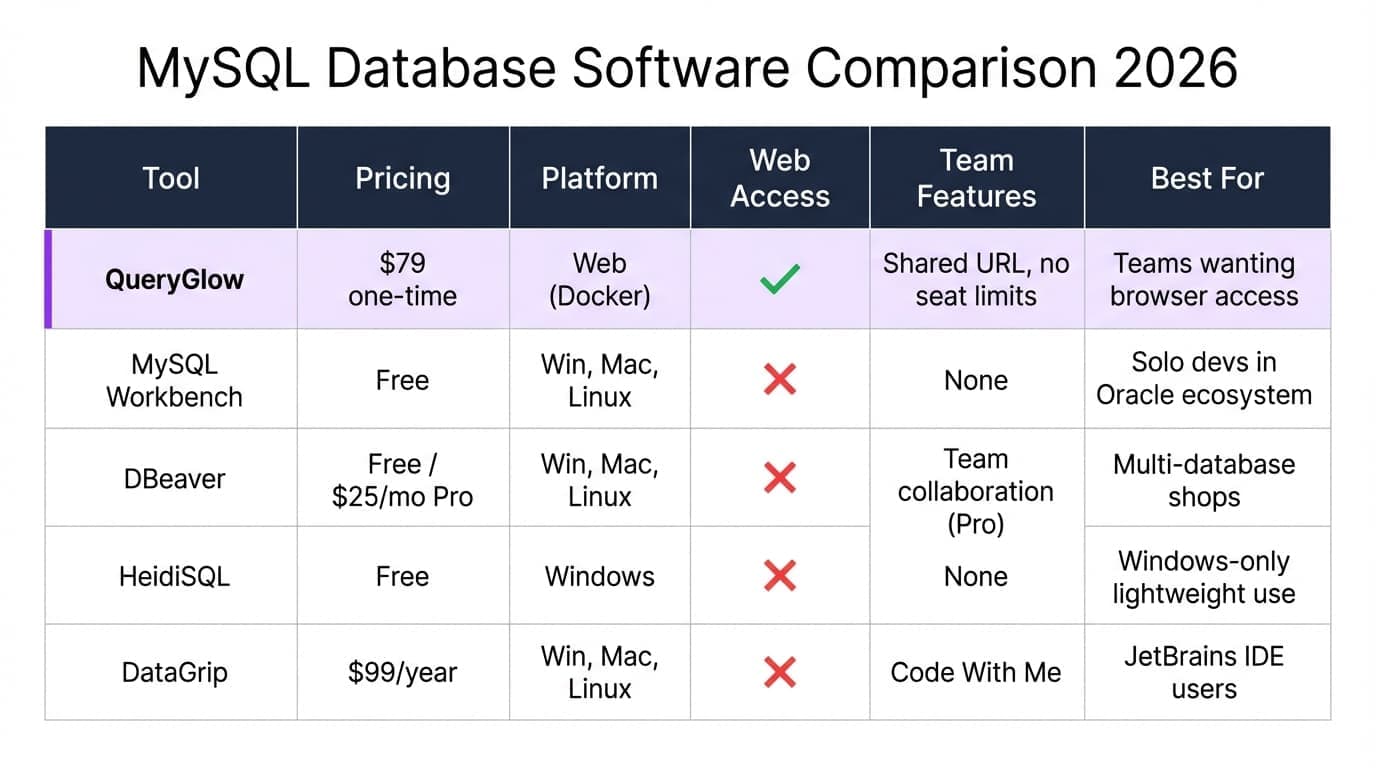The height and width of the screenshot is (768, 1376).
Task: Select the Team Features column header
Action: [976, 178]
